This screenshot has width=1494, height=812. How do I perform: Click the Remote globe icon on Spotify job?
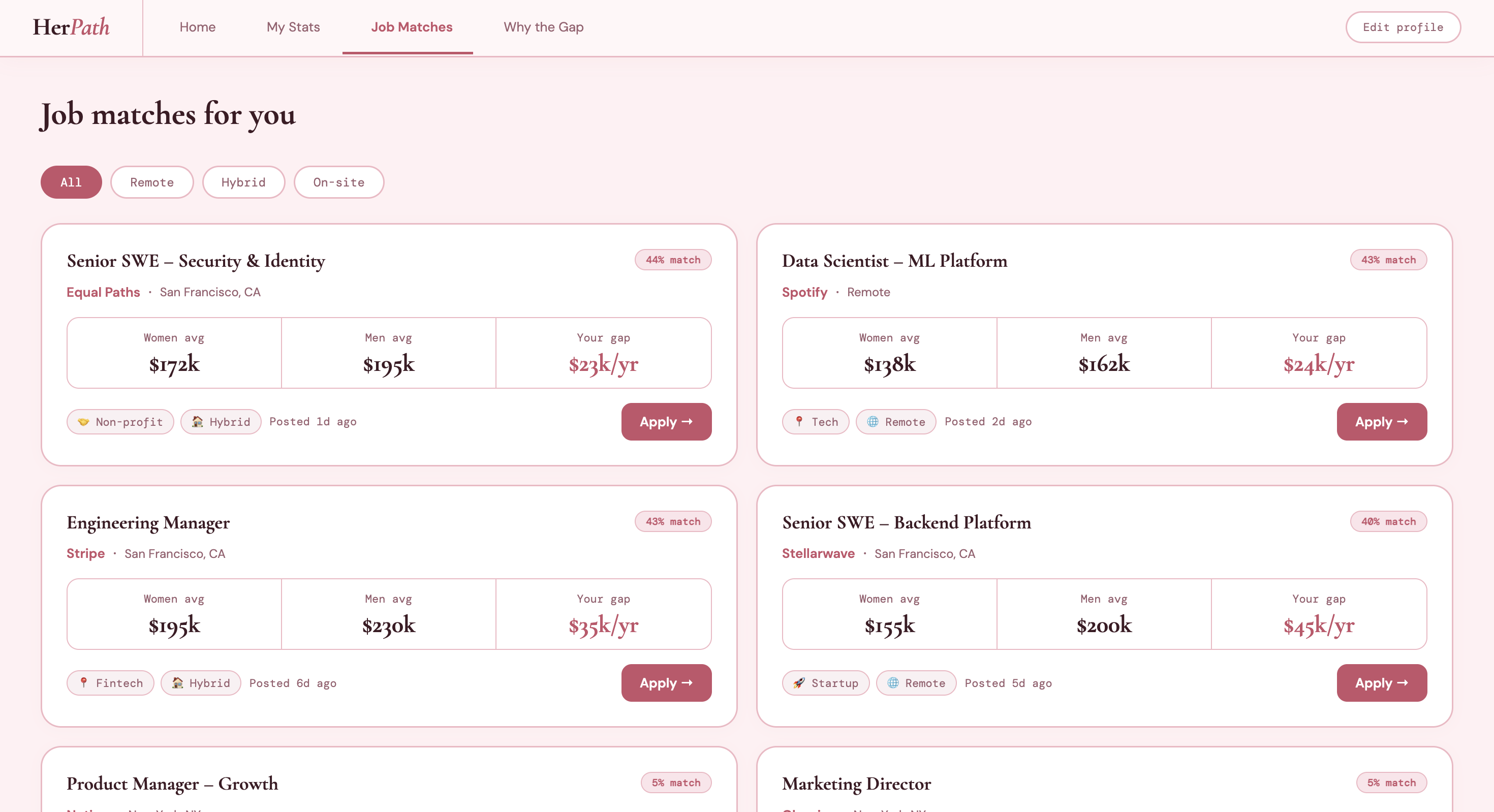click(x=873, y=422)
